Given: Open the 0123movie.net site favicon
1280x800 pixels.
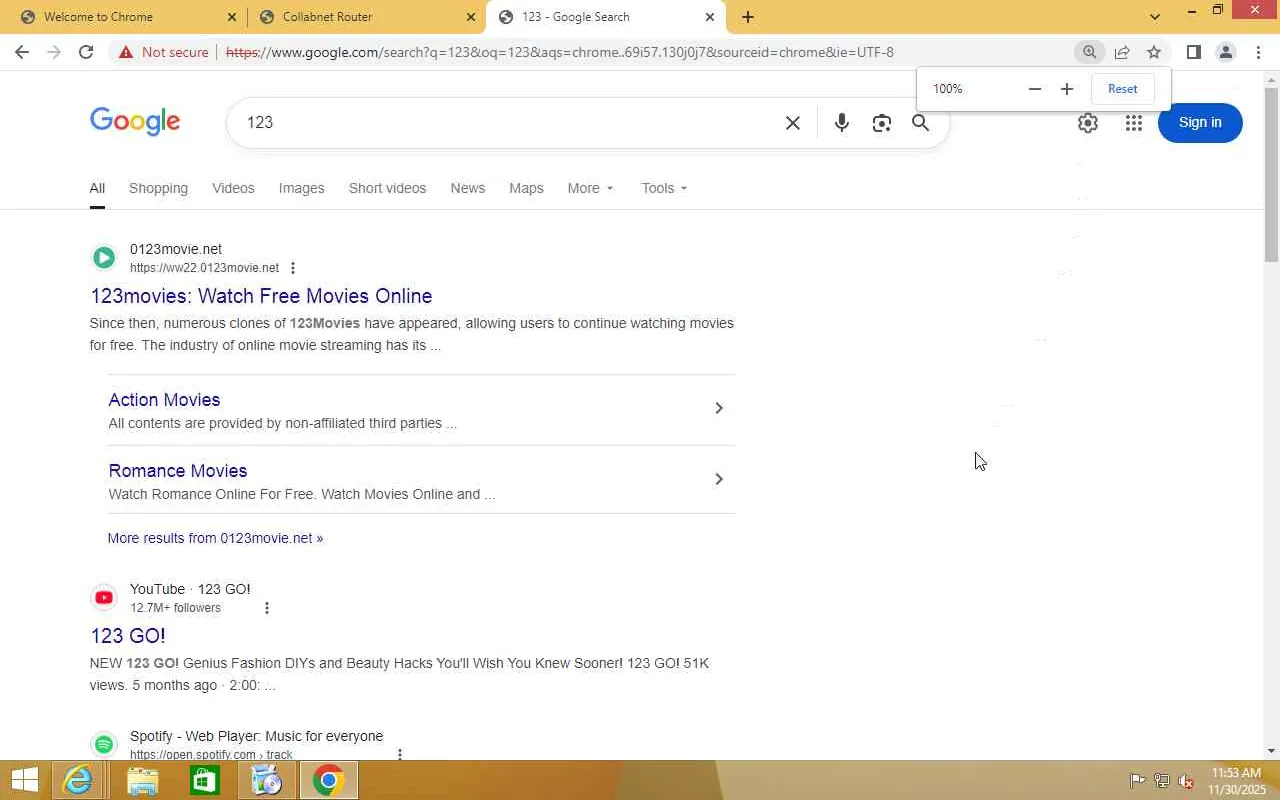Looking at the screenshot, I should [104, 258].
